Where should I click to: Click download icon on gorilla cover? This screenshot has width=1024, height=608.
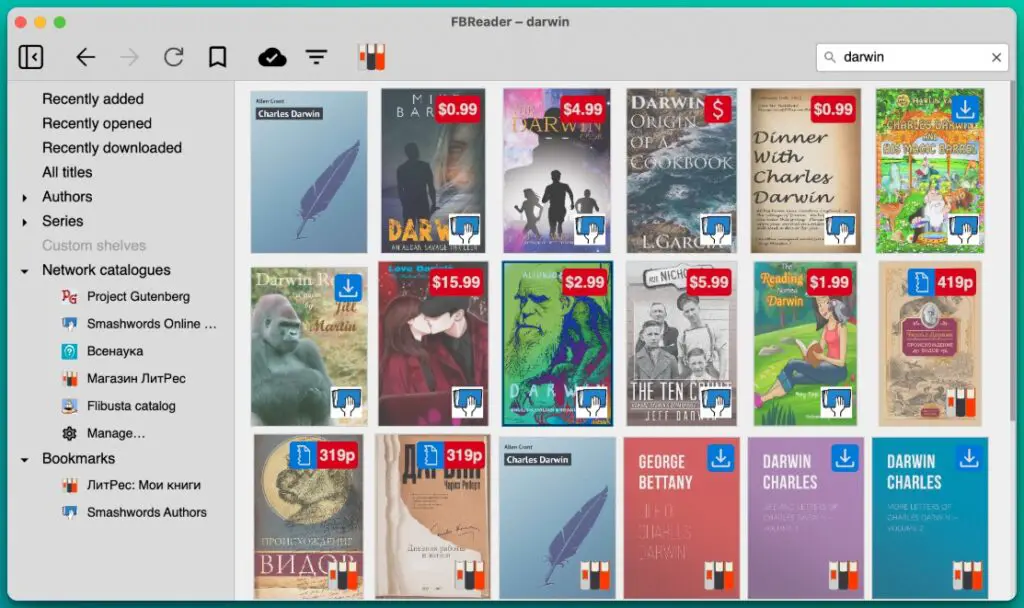[x=348, y=288]
